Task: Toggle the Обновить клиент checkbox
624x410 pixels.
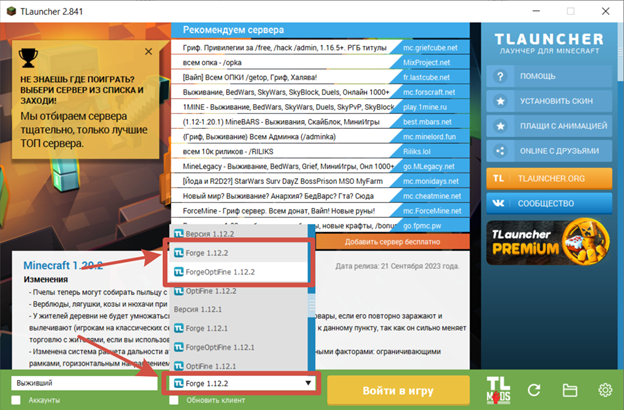Action: tap(174, 400)
